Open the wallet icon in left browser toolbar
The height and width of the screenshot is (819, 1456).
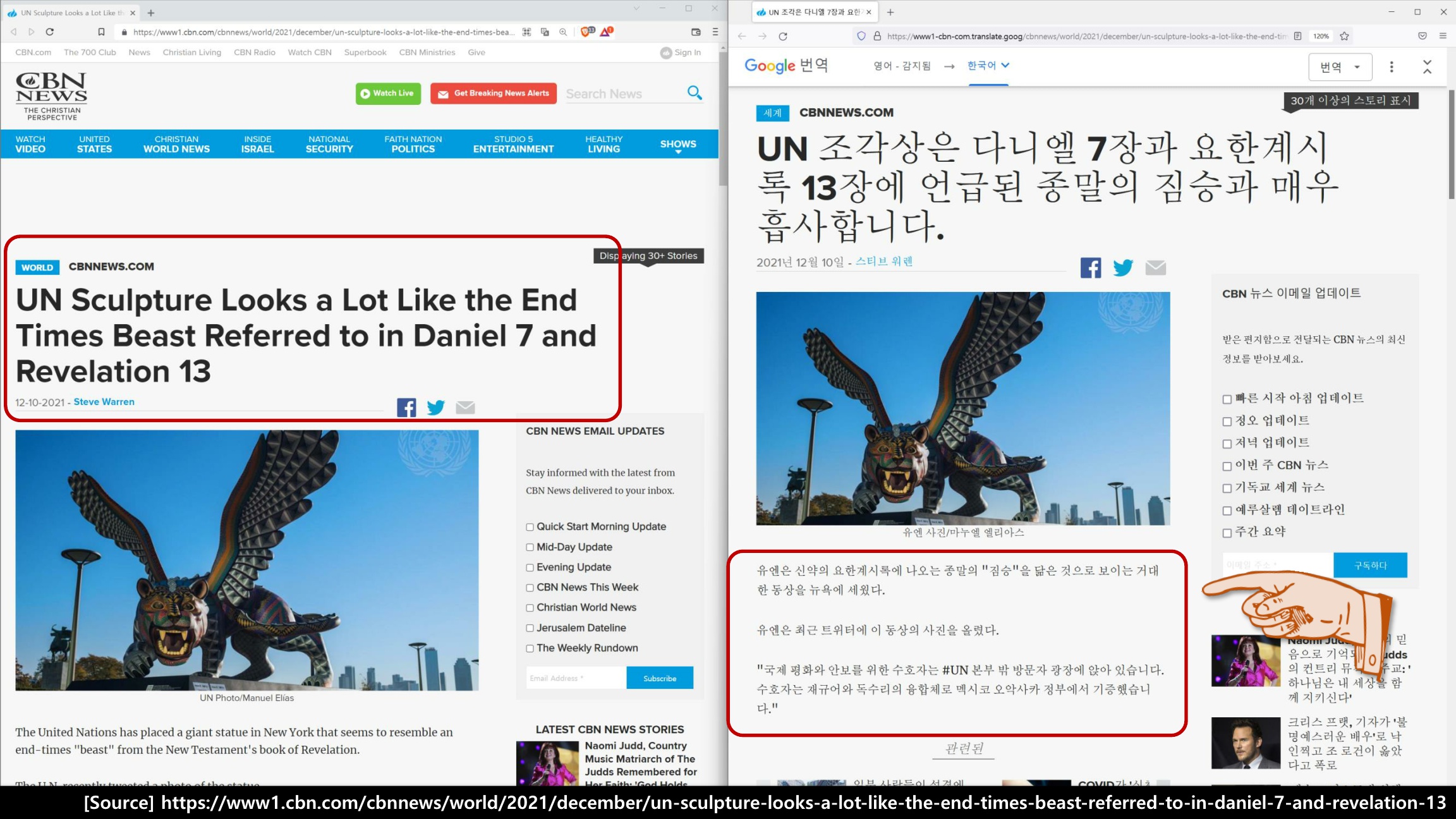(696, 32)
